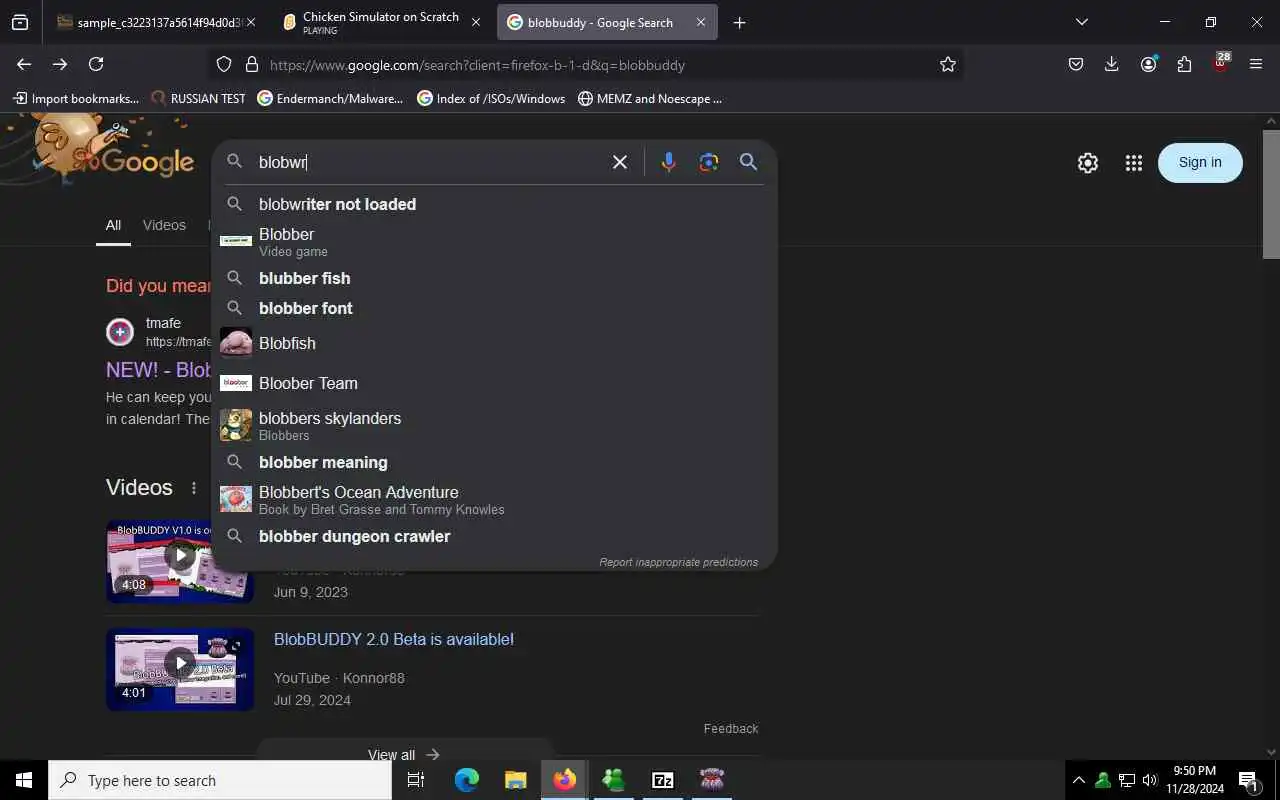This screenshot has width=1280, height=800.
Task: Reload the current page
Action: (x=96, y=64)
